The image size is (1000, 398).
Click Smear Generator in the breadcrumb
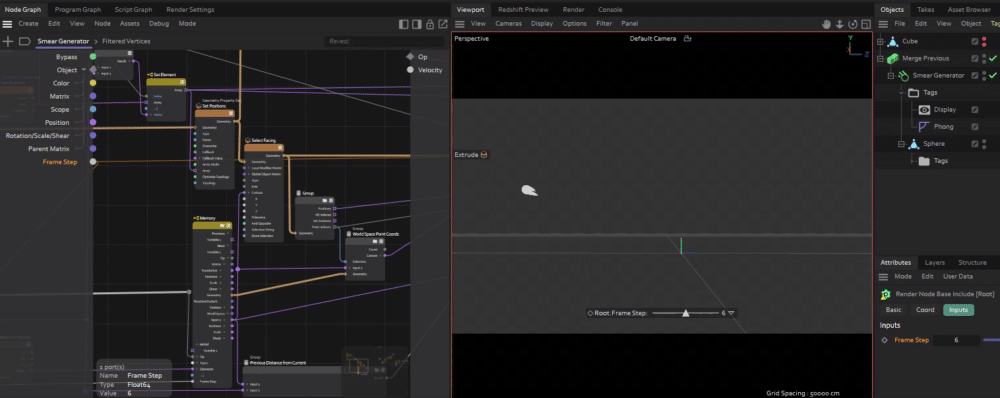(63, 41)
